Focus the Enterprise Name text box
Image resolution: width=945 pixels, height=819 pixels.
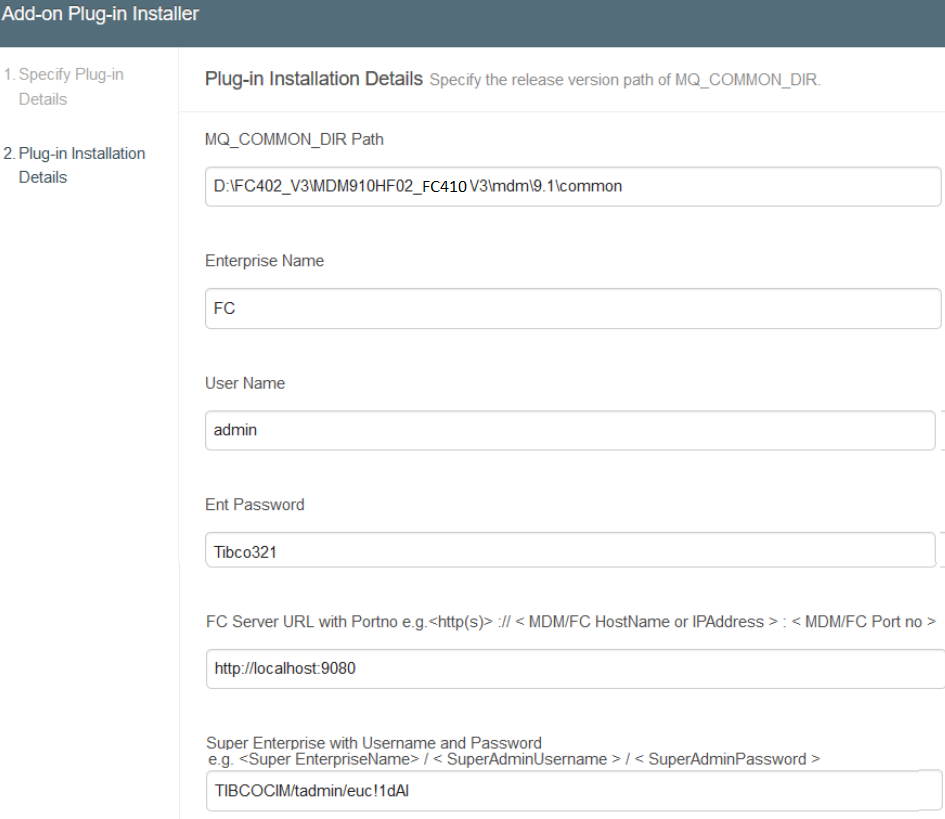tap(572, 309)
